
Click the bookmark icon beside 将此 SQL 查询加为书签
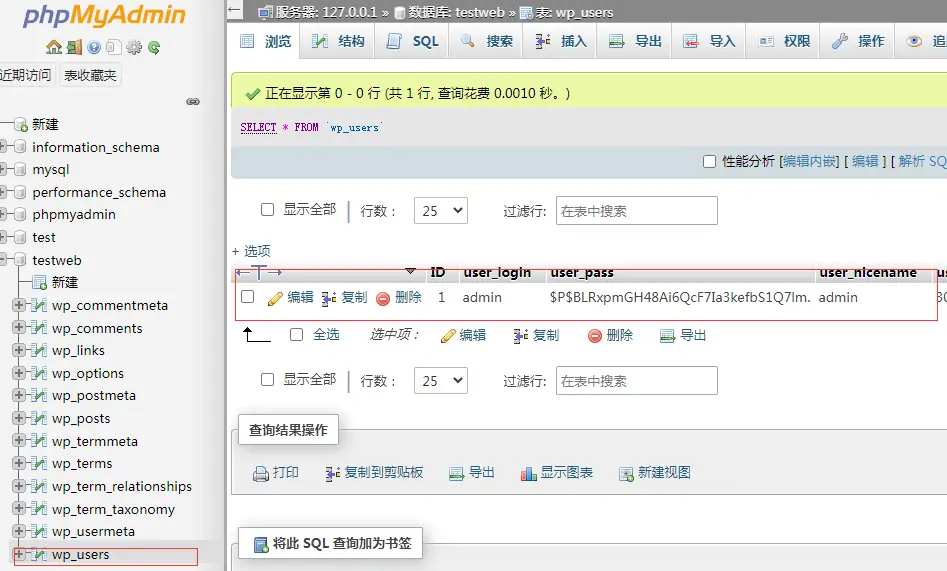coord(261,544)
